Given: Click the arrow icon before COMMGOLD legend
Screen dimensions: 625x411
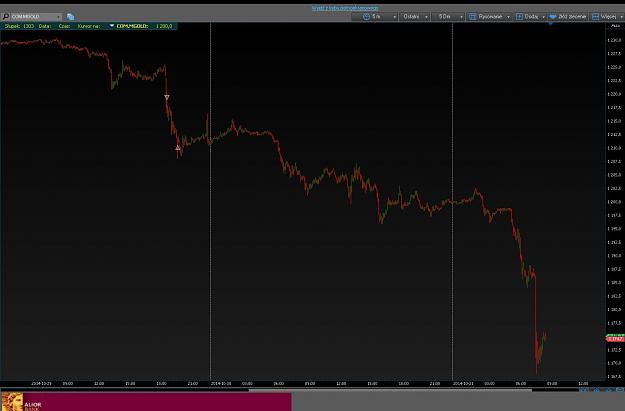Looking at the screenshot, I should pos(112,26).
